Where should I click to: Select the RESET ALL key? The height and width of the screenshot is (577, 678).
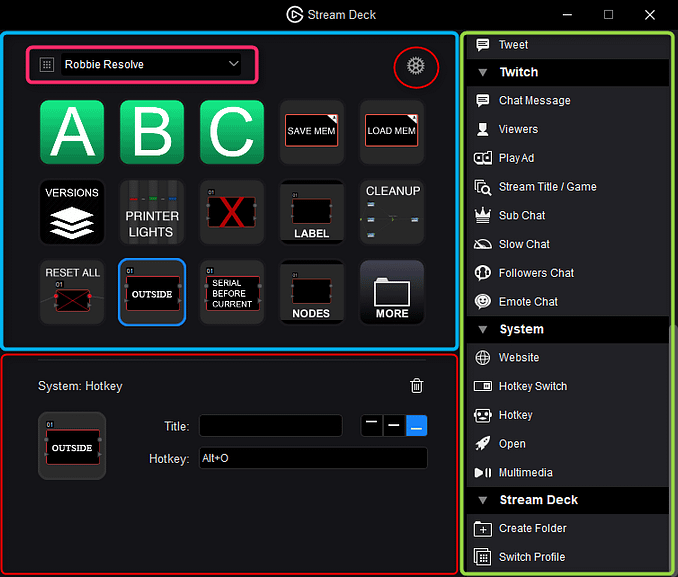tap(72, 292)
